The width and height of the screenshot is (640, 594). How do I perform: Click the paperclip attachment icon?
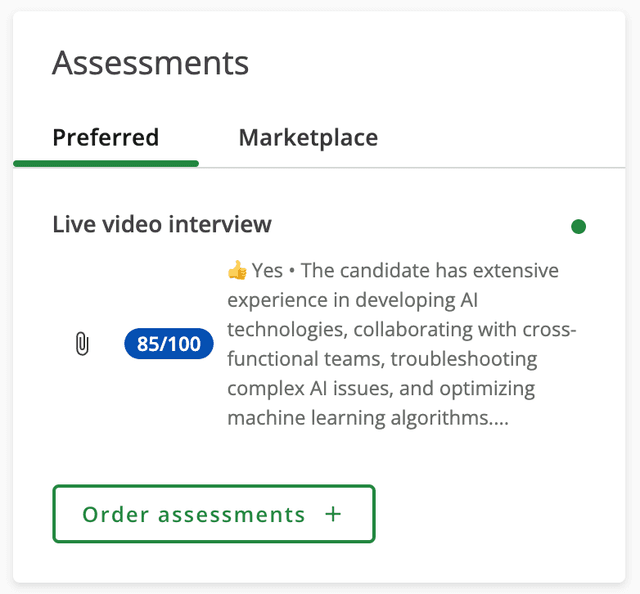82,345
